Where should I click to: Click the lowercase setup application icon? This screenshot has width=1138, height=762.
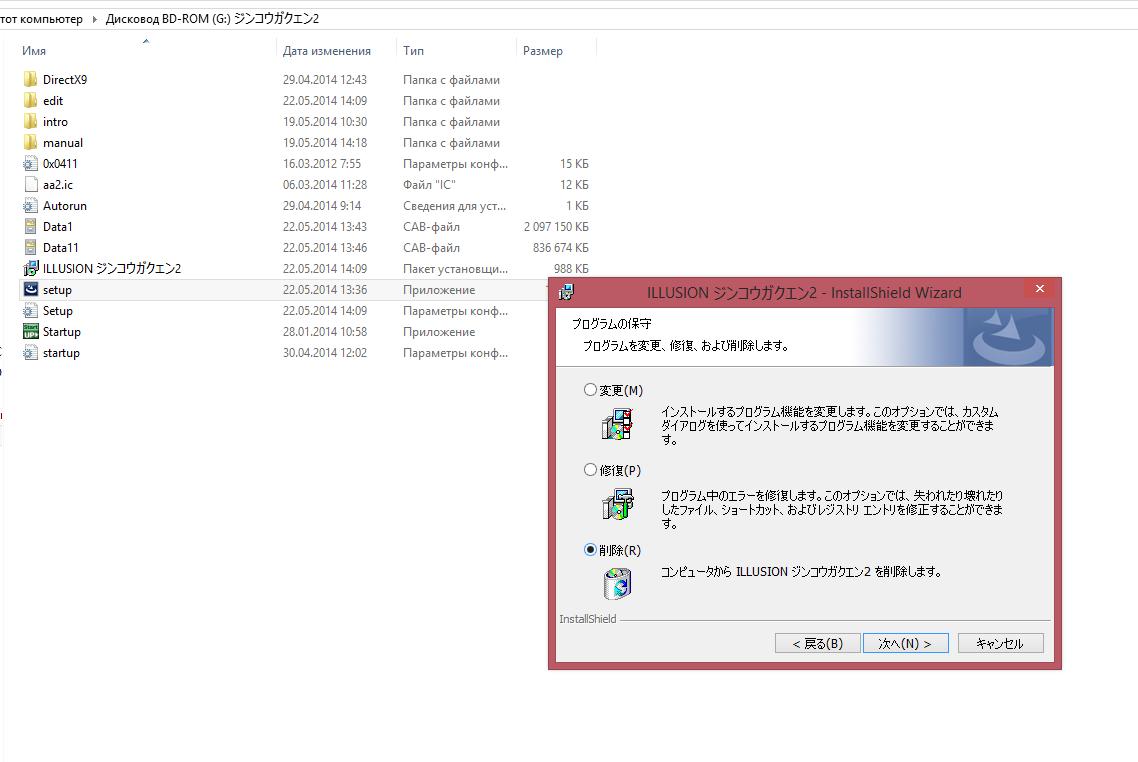[x=30, y=289]
